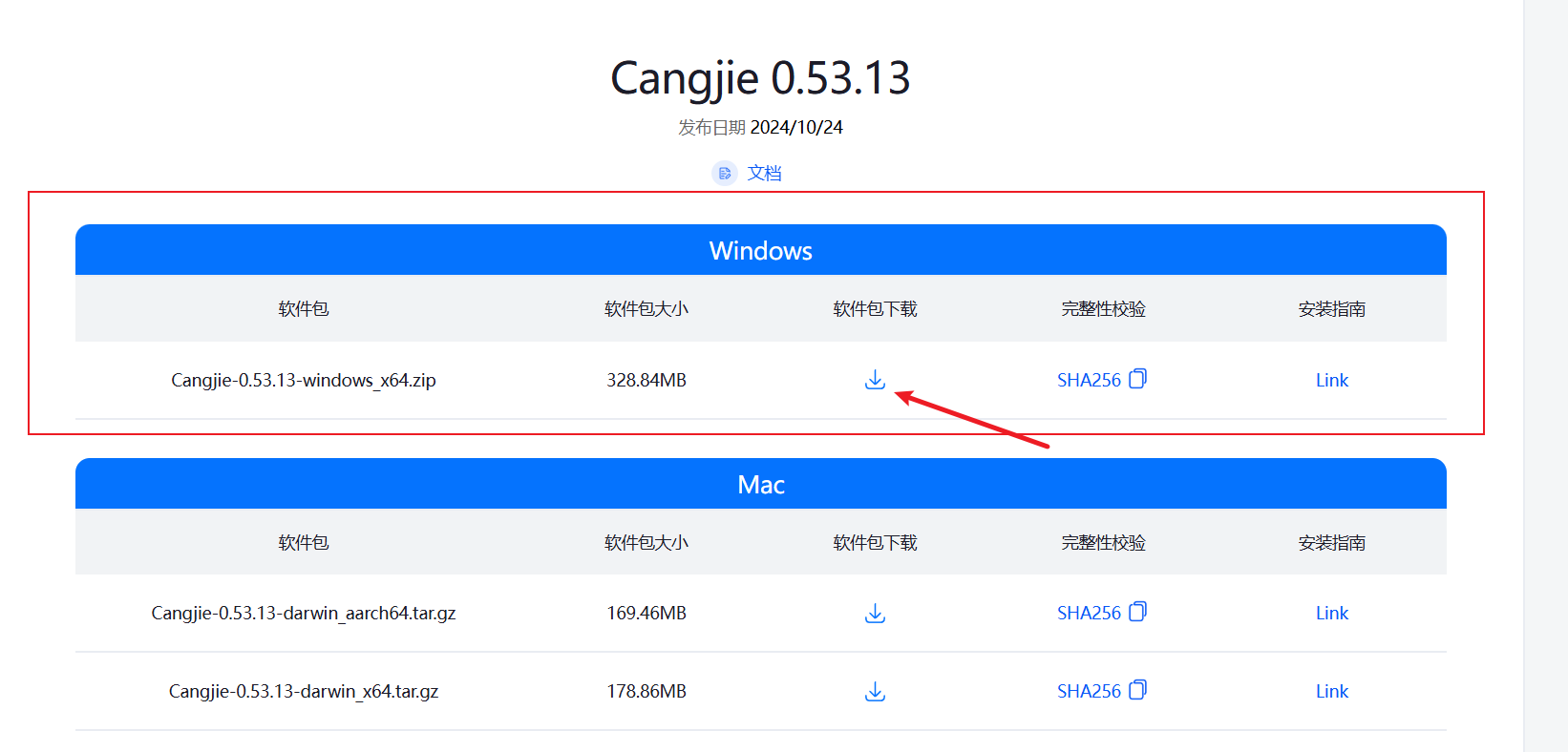Click the 178.86MB size value

(646, 691)
